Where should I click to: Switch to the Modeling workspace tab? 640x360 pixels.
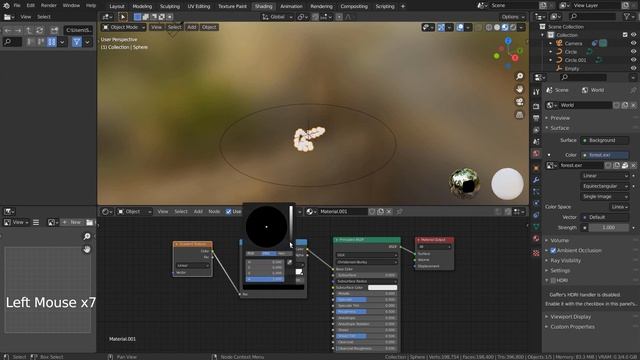142,6
